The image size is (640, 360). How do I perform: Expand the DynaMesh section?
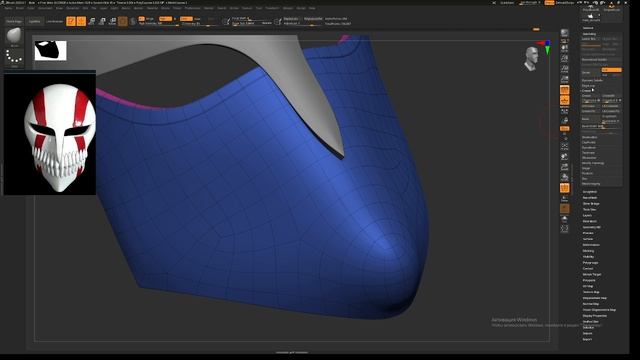(589, 148)
